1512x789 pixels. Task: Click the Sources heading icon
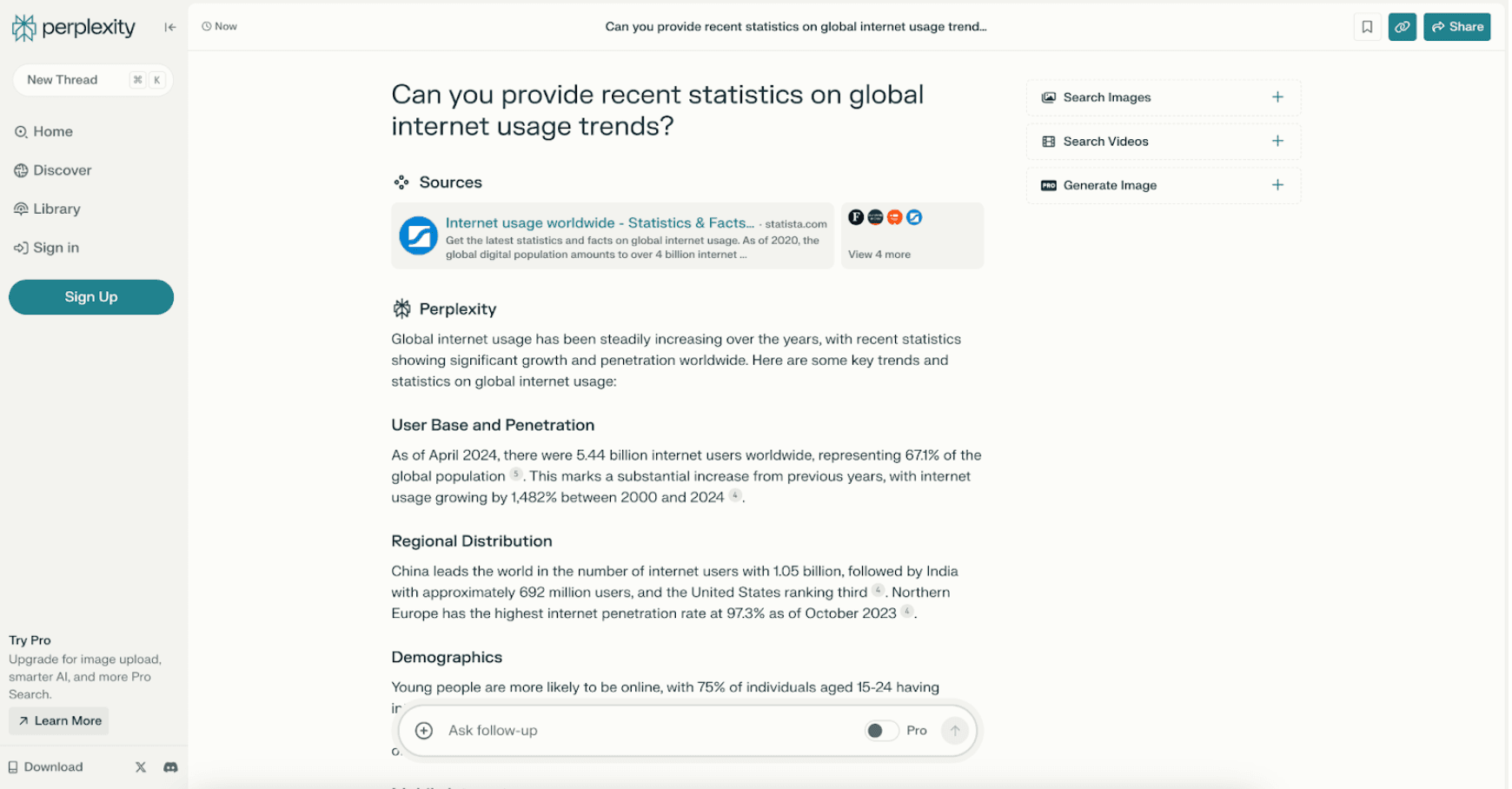pos(401,182)
